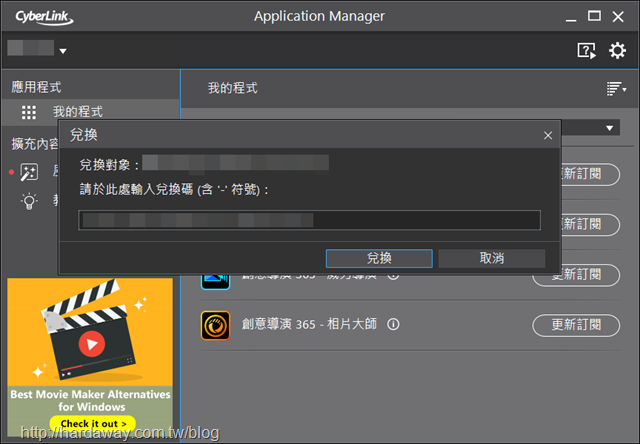Click the 相片大師 app icon
Image resolution: width=640 pixels, height=444 pixels.
(216, 325)
